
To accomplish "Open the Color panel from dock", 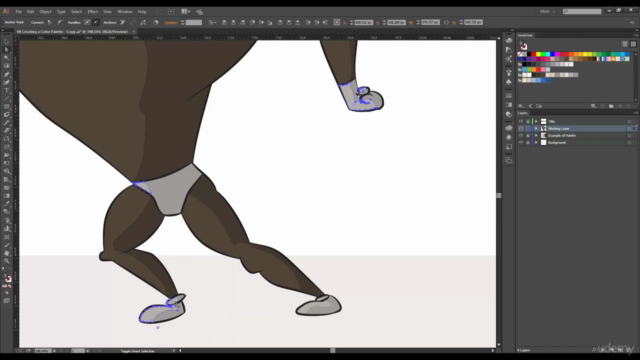I will pos(509,40).
